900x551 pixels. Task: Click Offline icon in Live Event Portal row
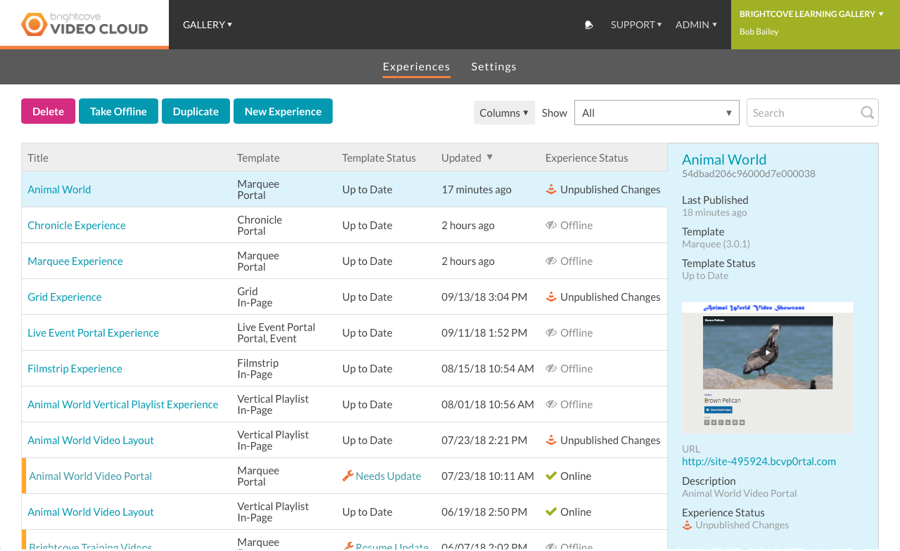[551, 333]
